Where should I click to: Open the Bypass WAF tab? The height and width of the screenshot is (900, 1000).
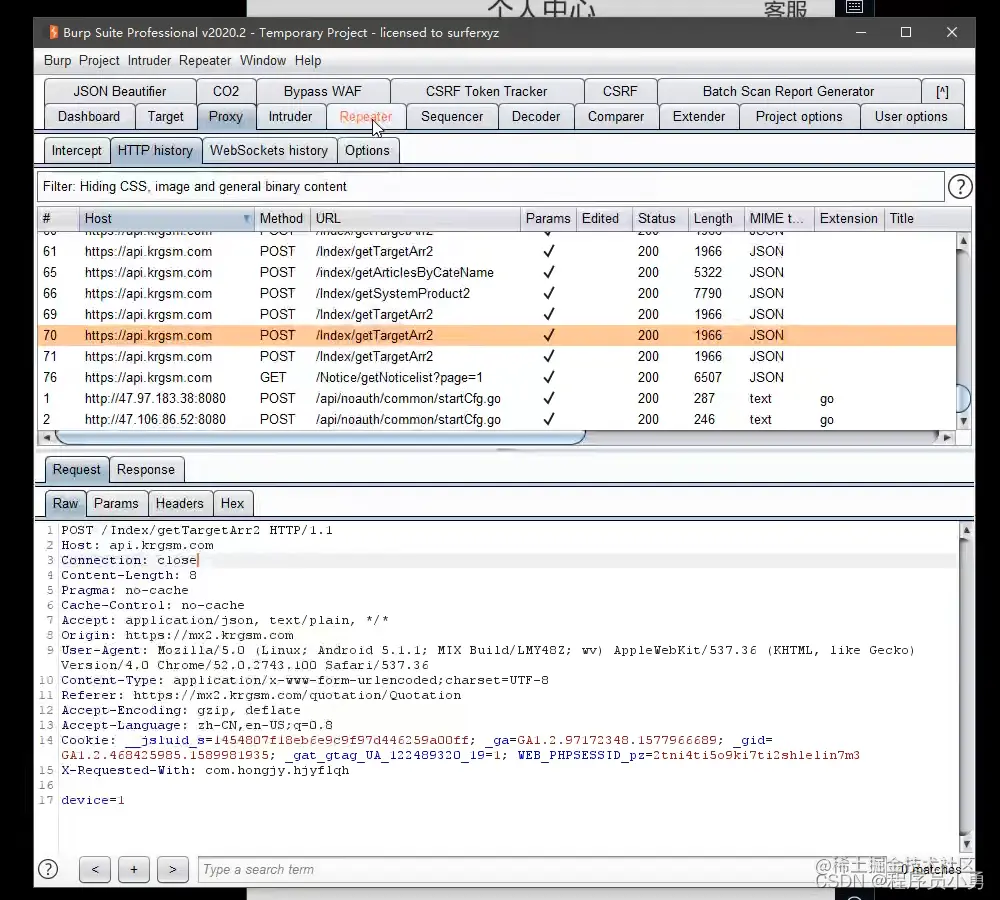(323, 91)
